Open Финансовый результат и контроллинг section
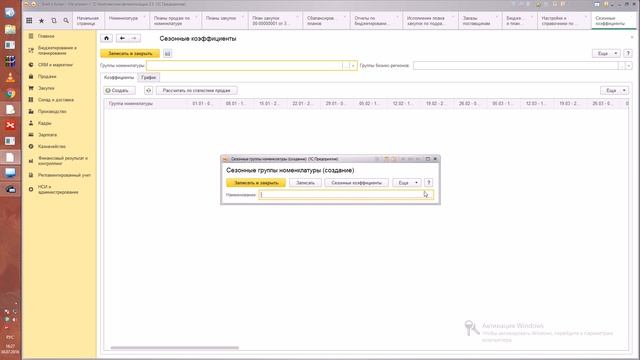640x360 pixels. 62,160
